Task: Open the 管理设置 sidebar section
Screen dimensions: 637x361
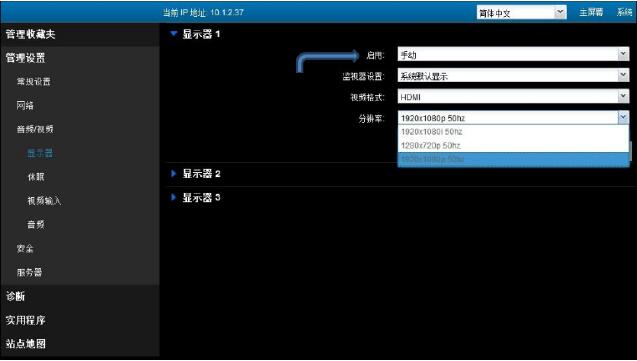Action: [x=25, y=58]
